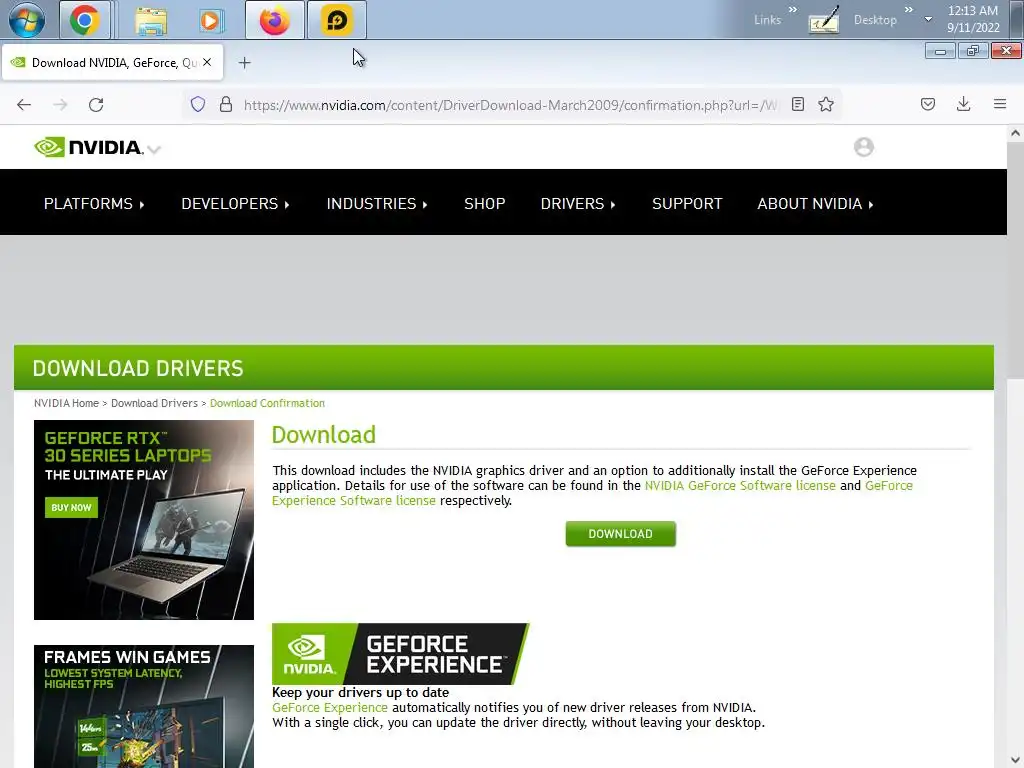Bookmark this page with the star
This screenshot has height=768, width=1024.
826,104
